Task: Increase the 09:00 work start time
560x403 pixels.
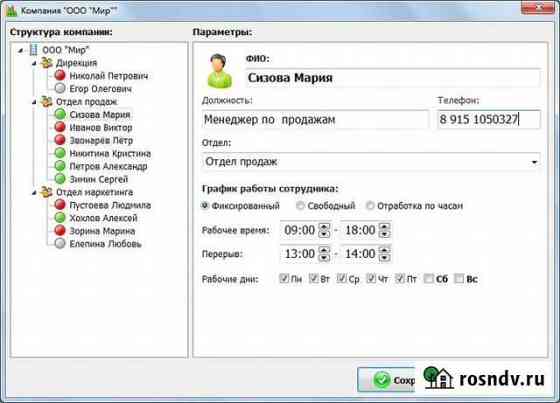Action: [x=324, y=226]
